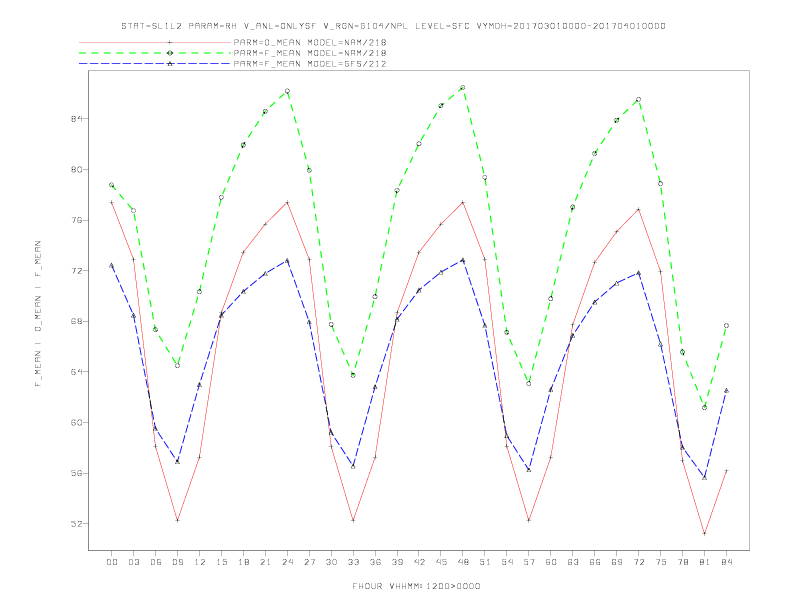Click green NAM circle marker at hour 48 peak
The height and width of the screenshot is (612, 792).
pyautogui.click(x=463, y=87)
